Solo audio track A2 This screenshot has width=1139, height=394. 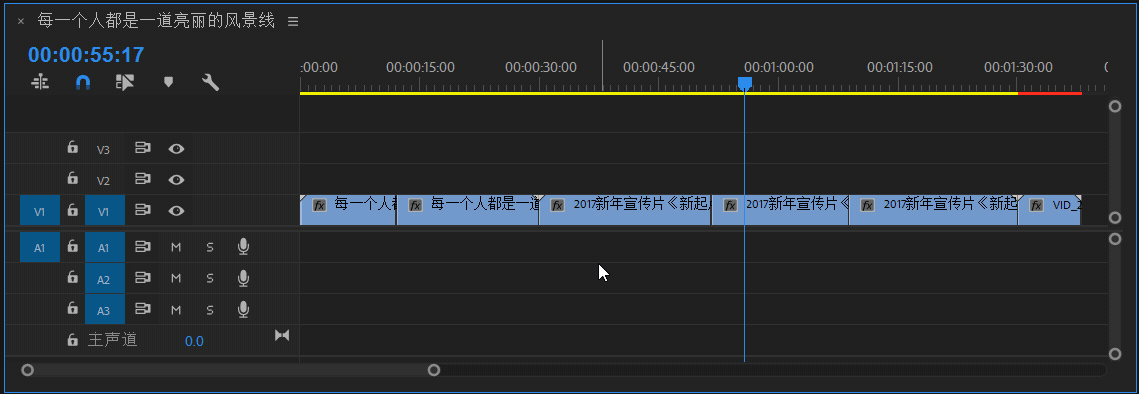click(210, 278)
